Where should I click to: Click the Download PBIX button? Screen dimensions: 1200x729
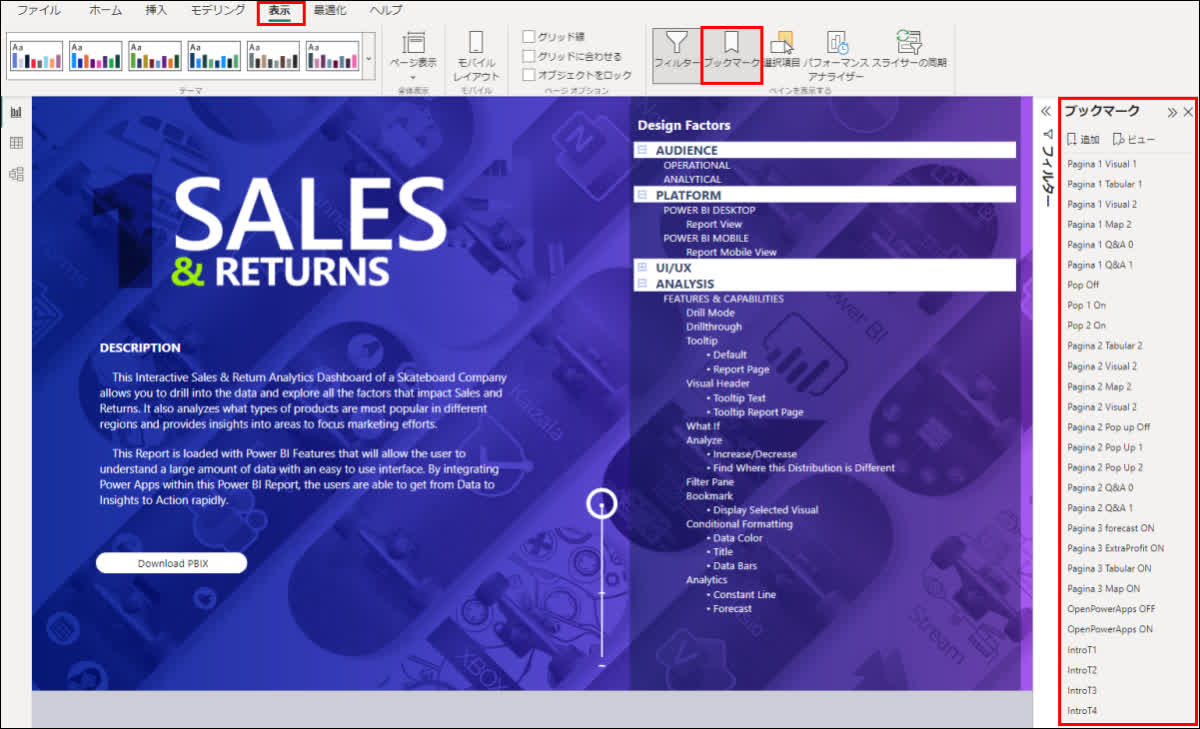(171, 563)
